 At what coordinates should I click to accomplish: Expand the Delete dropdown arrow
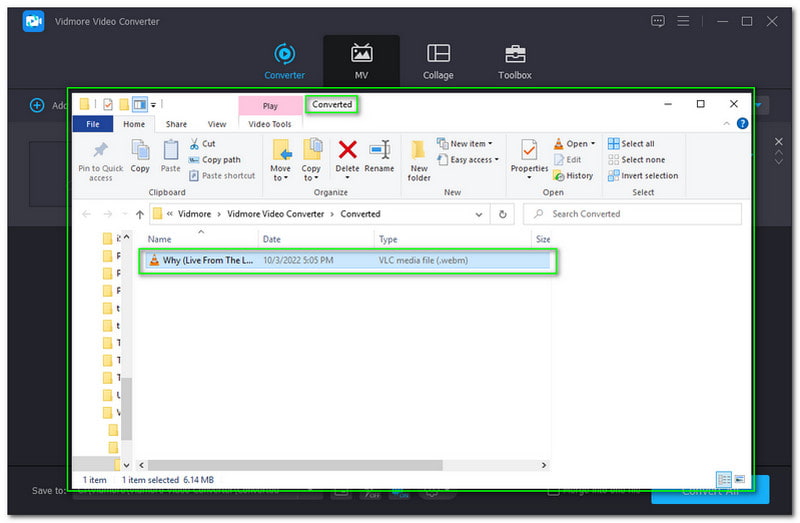pos(347,178)
